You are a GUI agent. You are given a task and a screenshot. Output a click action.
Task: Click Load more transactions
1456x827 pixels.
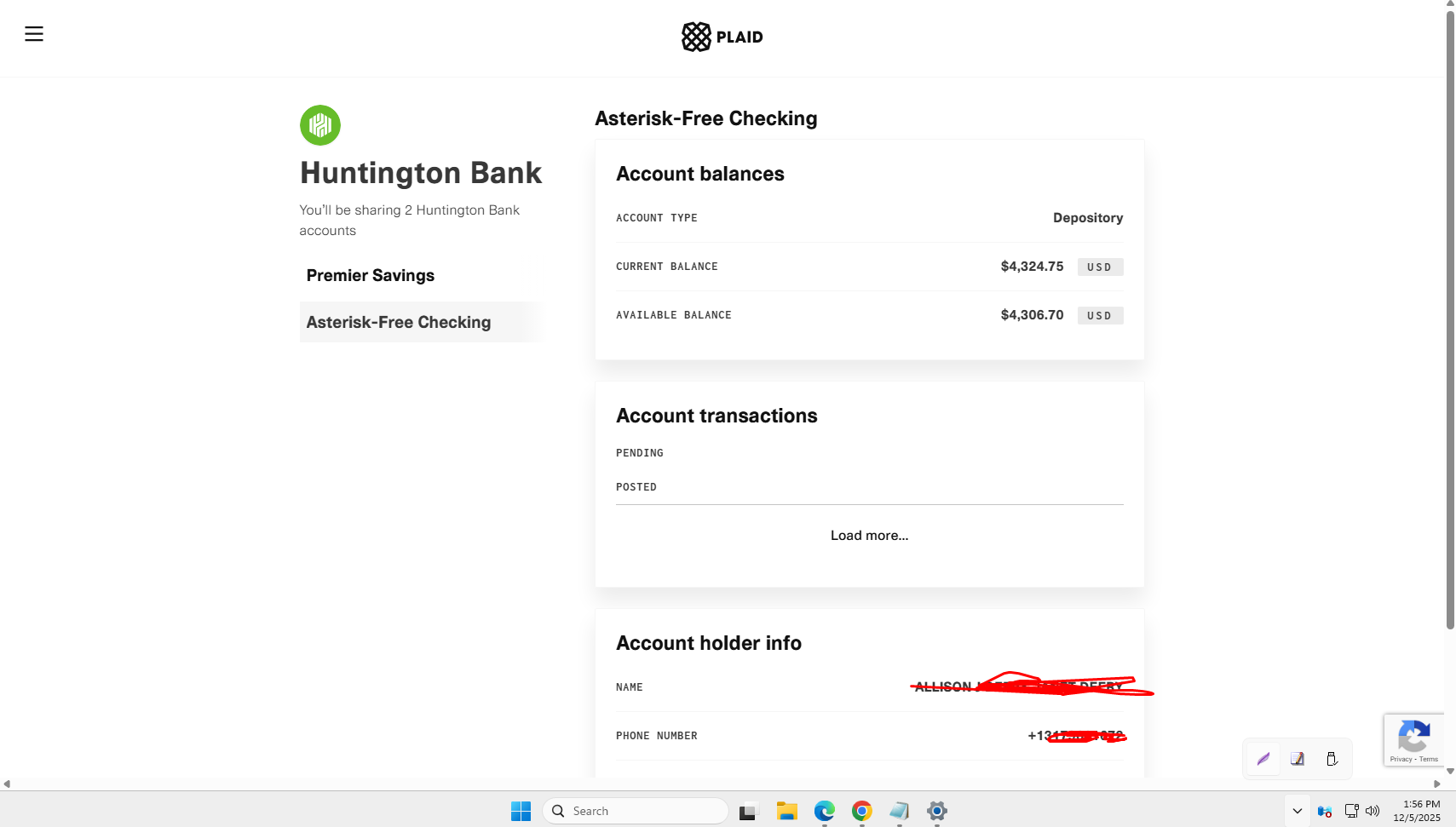[869, 535]
